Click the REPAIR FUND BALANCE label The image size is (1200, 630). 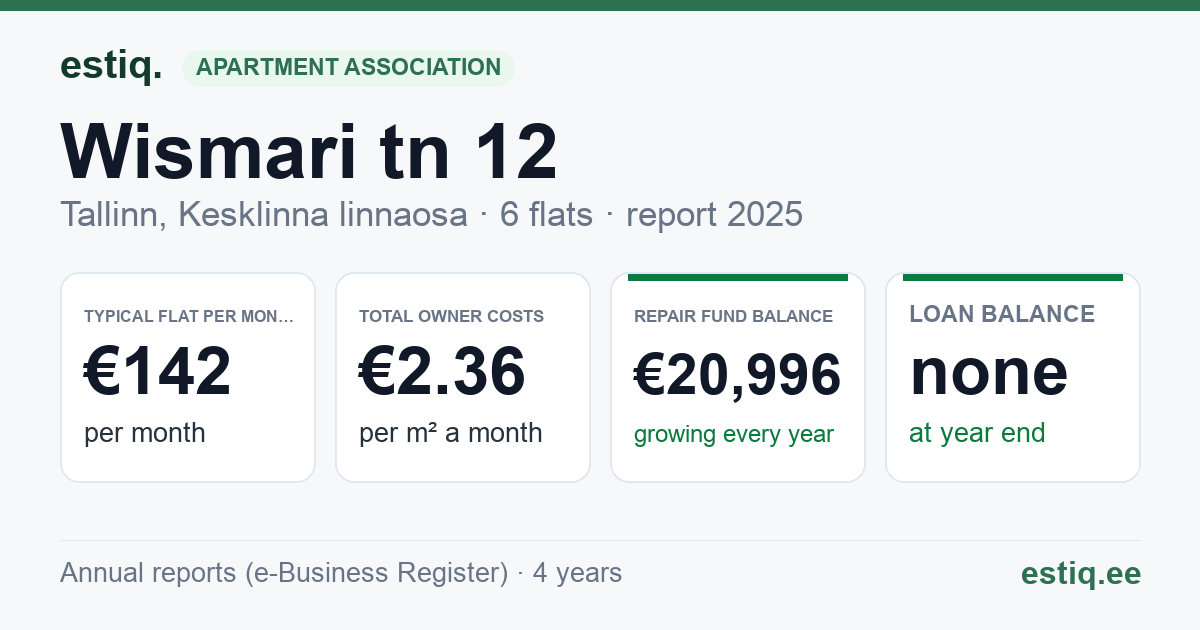734,316
